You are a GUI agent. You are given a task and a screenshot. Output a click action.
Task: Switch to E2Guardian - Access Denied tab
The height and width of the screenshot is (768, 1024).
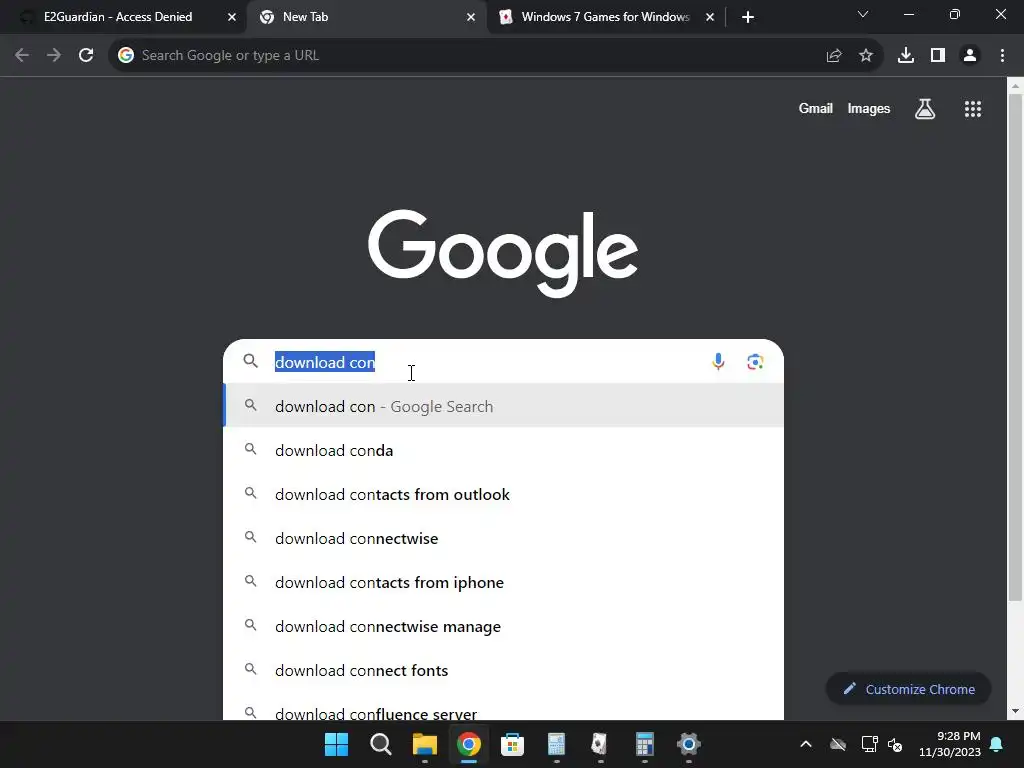118,17
